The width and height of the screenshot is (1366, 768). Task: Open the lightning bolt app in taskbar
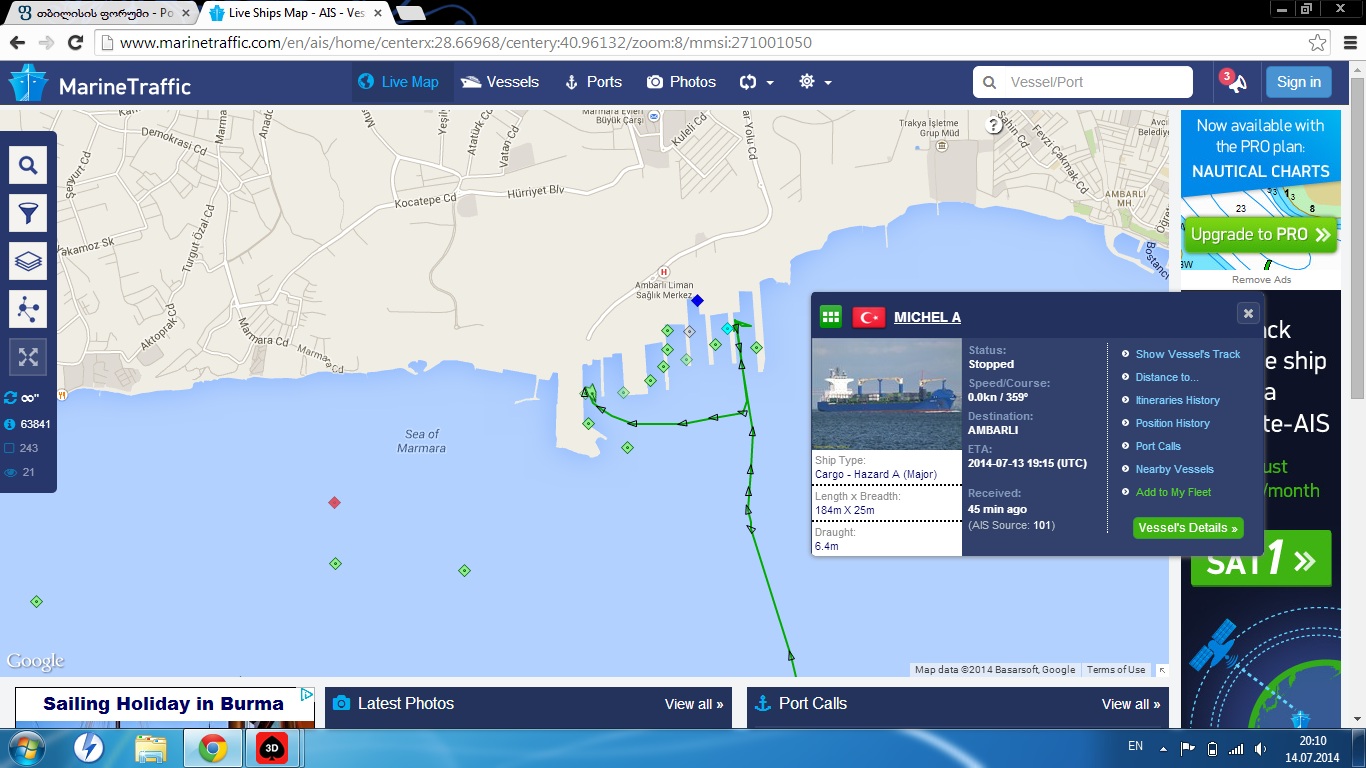coord(90,748)
